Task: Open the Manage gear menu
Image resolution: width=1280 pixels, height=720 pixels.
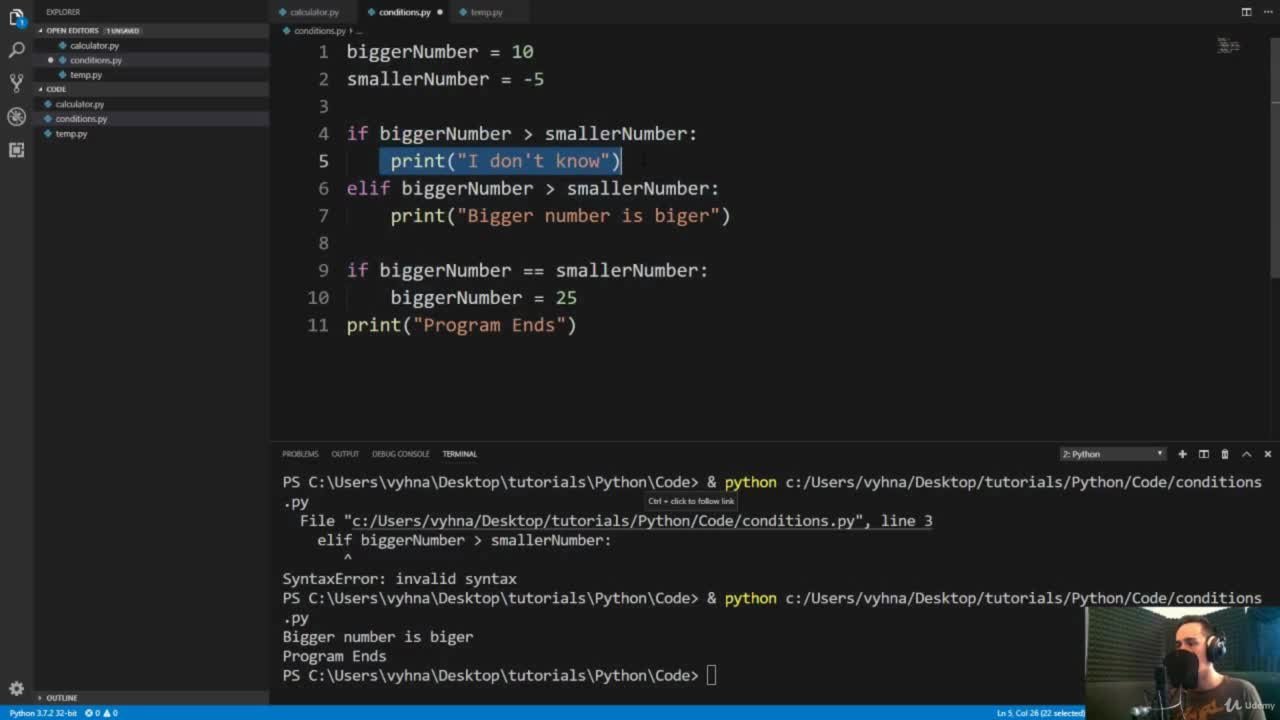Action: [x=16, y=688]
